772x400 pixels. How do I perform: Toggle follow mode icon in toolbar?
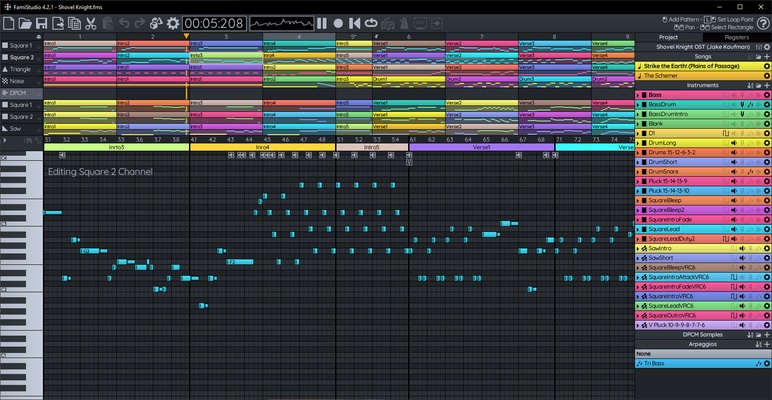pos(437,23)
